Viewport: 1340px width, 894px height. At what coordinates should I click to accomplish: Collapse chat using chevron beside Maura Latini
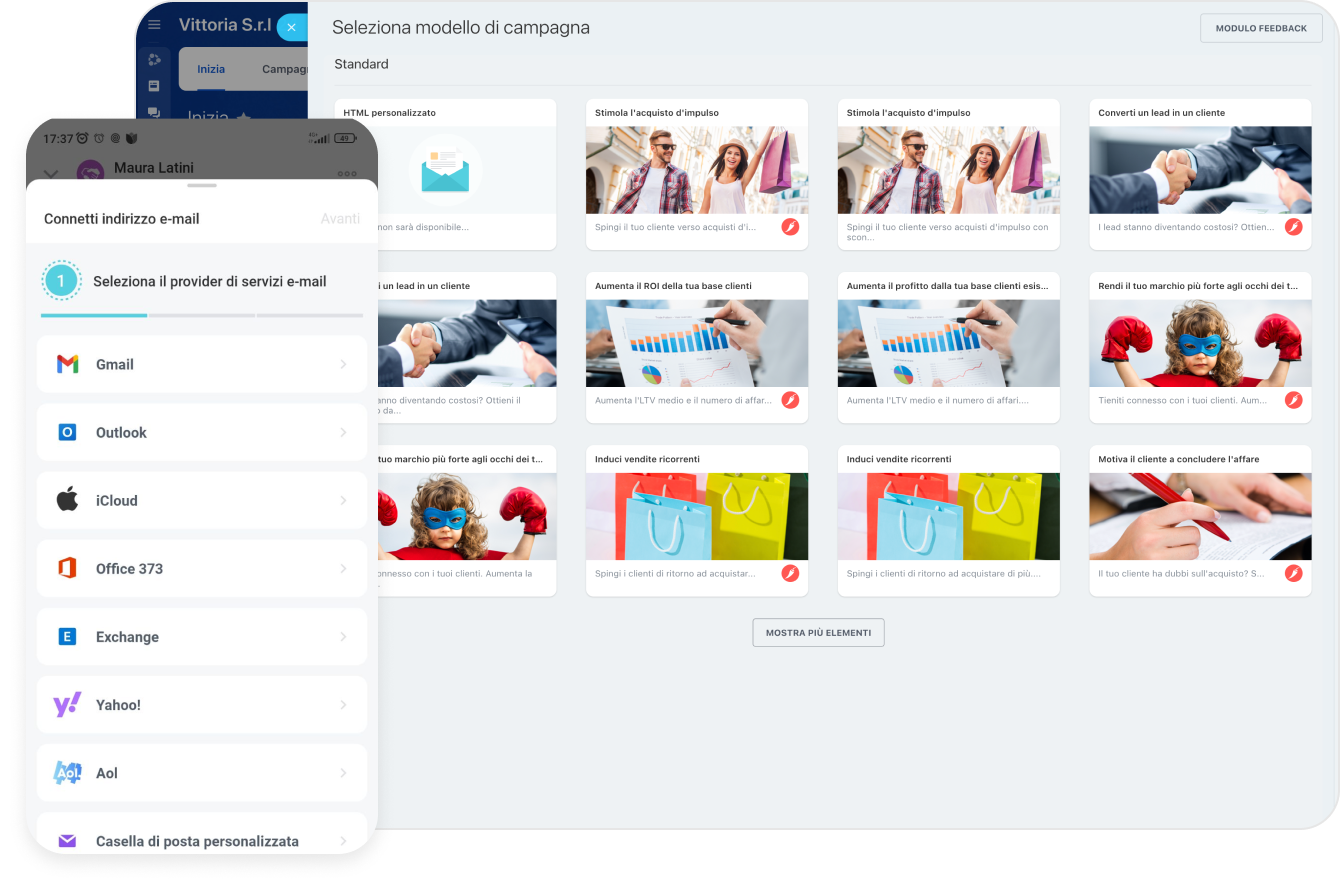click(52, 173)
